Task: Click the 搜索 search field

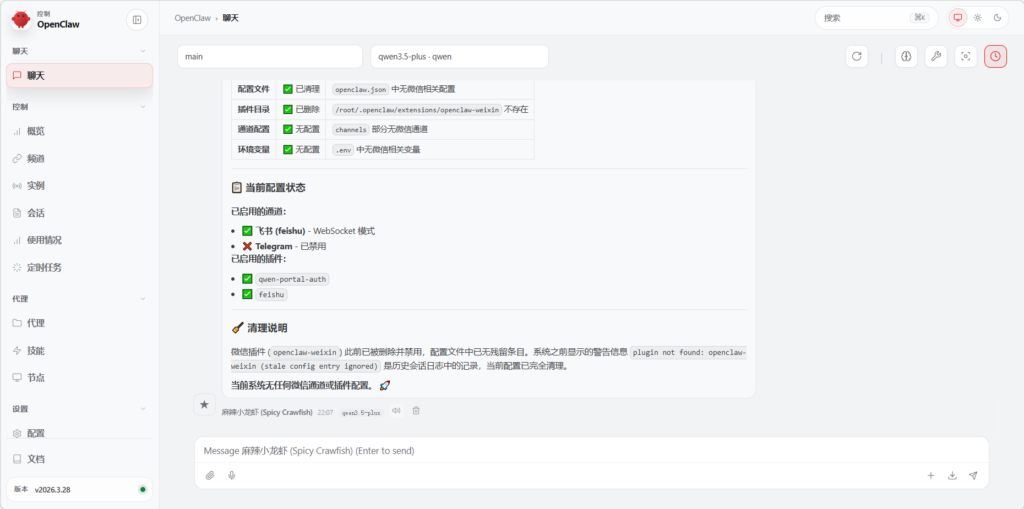Action: pyautogui.click(x=876, y=18)
